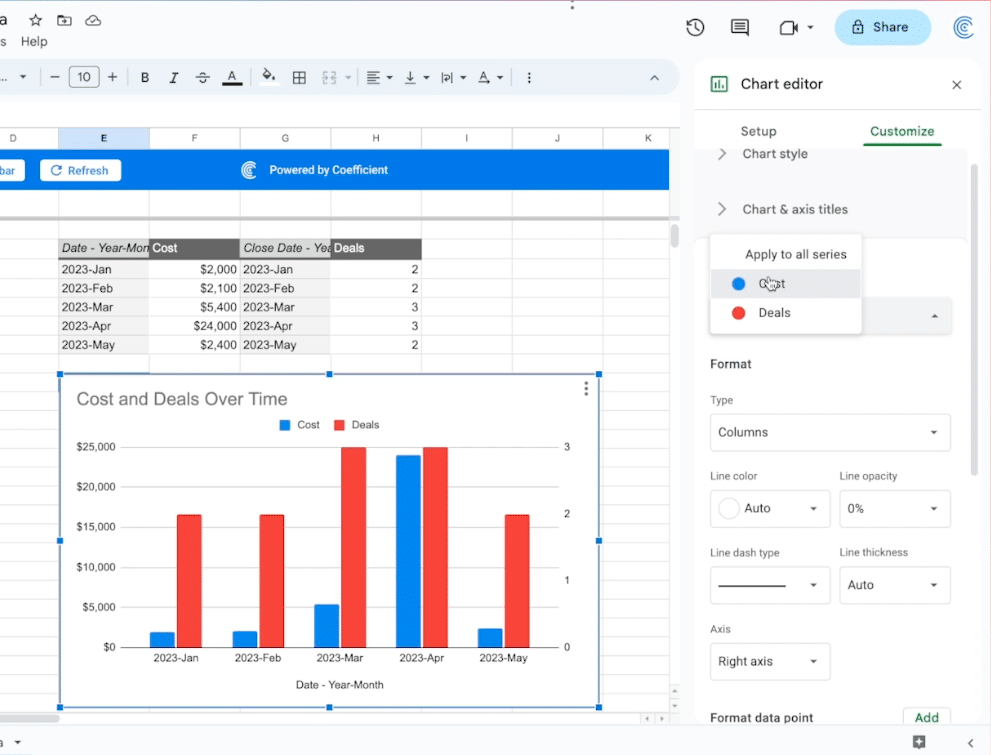The height and width of the screenshot is (755, 991).
Task: Click the Share button
Action: (x=882, y=27)
